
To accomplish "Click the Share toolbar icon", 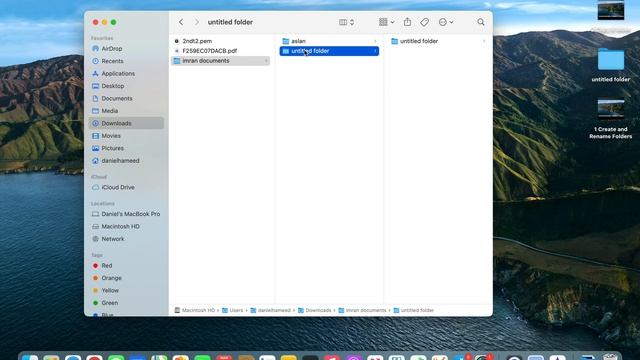I will (407, 22).
